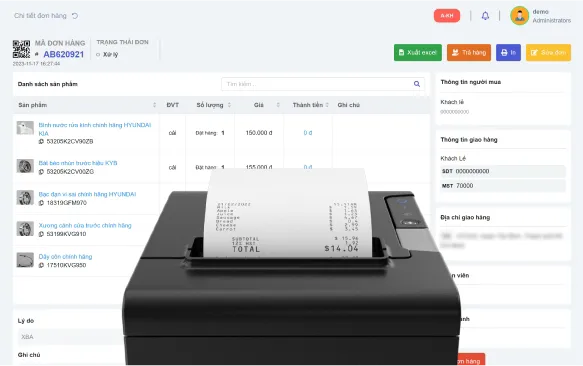
Task: Focus the Tìm kiếm product search field
Action: [x=323, y=84]
